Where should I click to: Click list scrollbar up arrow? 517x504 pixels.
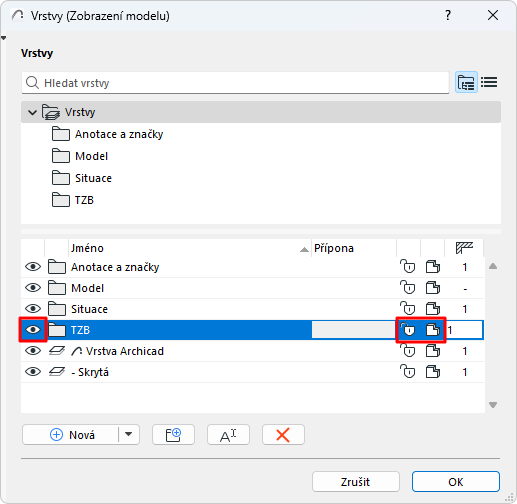[x=493, y=266]
